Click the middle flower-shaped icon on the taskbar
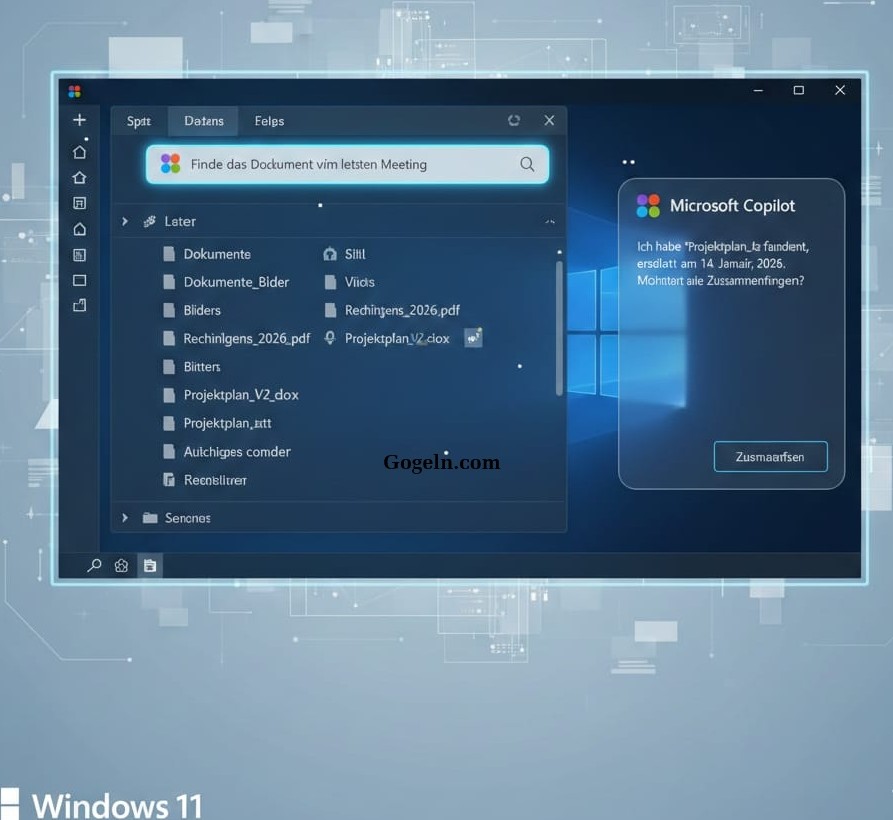 point(121,566)
